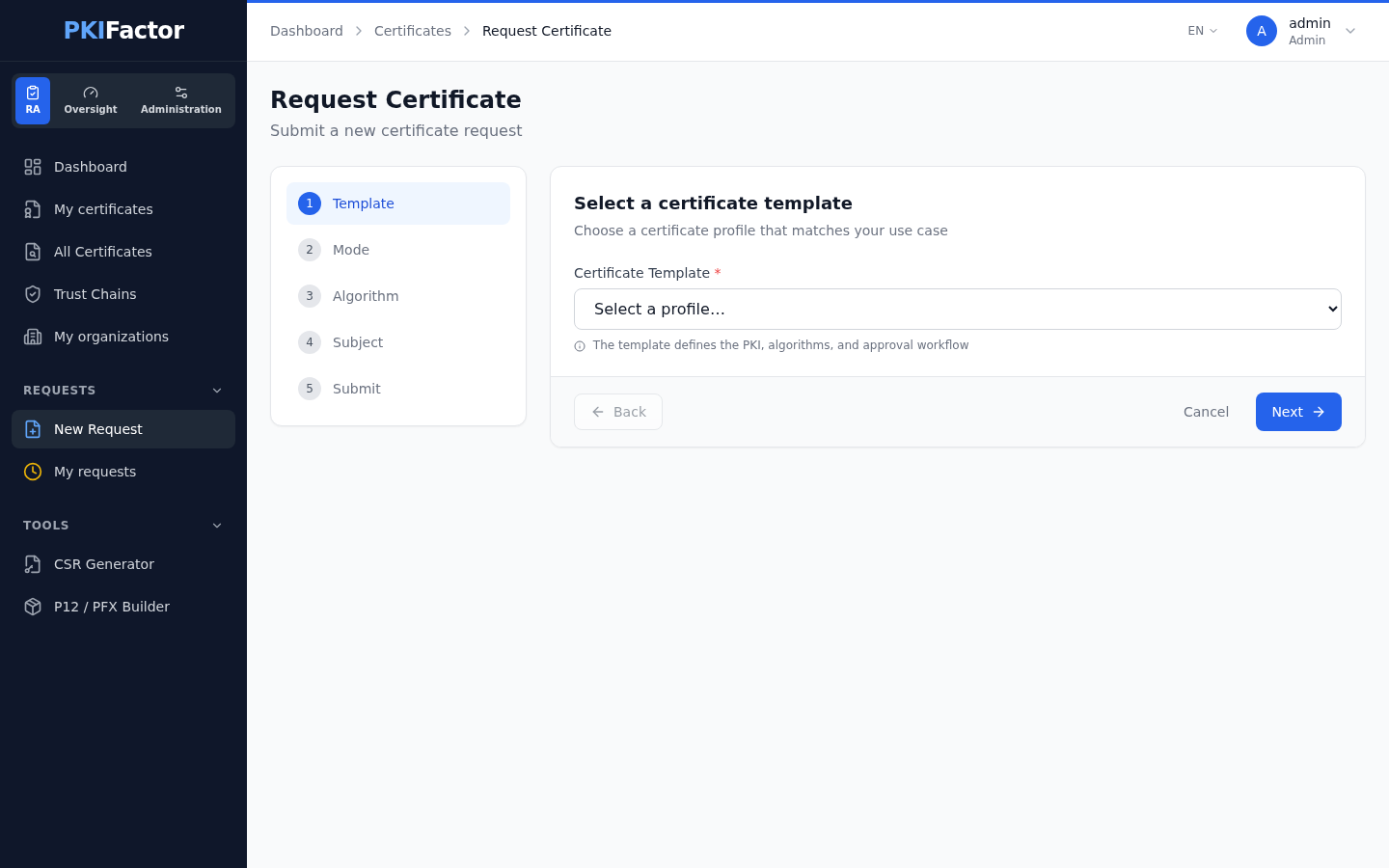Switch to the Oversight workspace tab
Image resolution: width=1389 pixels, height=868 pixels.
pos(91,100)
